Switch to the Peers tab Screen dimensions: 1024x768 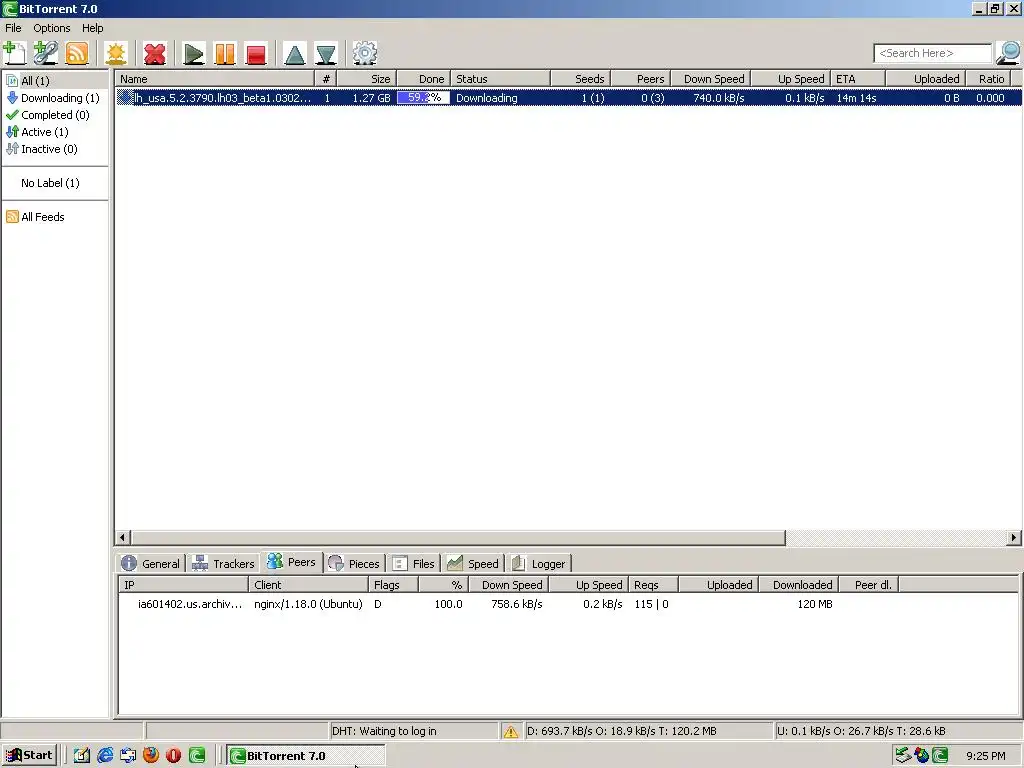(292, 562)
